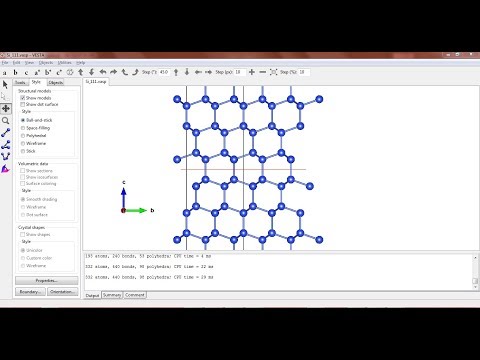The image size is (480, 360).
Task: Rotate the structure upward
Action: coord(81,72)
